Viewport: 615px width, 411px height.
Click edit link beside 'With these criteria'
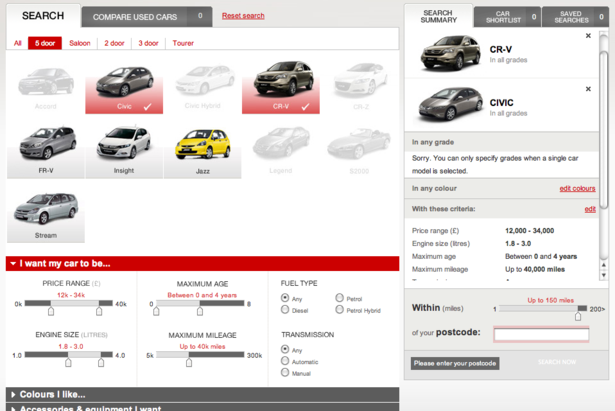click(x=590, y=209)
